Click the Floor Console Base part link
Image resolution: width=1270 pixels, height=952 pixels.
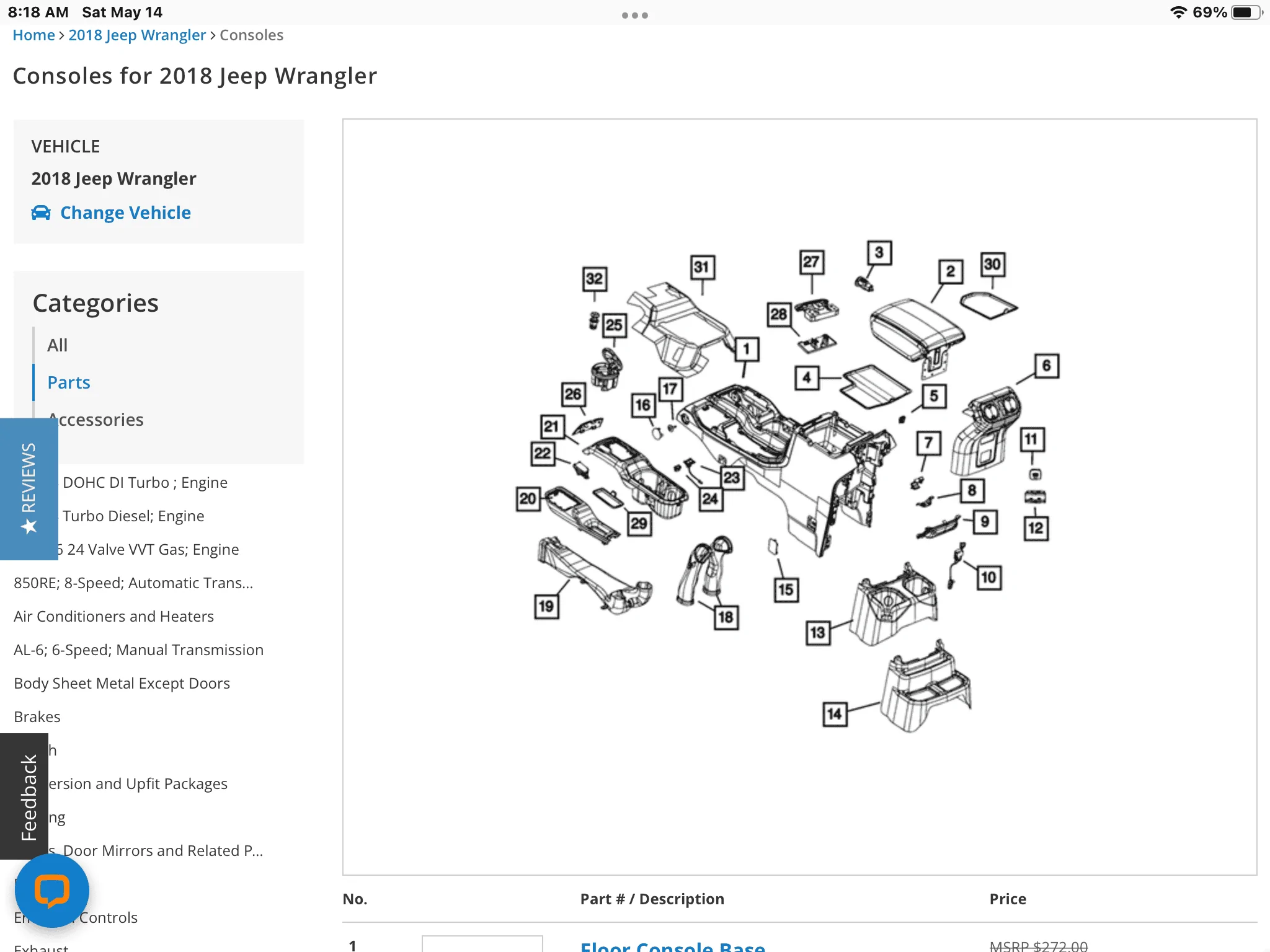coord(673,946)
